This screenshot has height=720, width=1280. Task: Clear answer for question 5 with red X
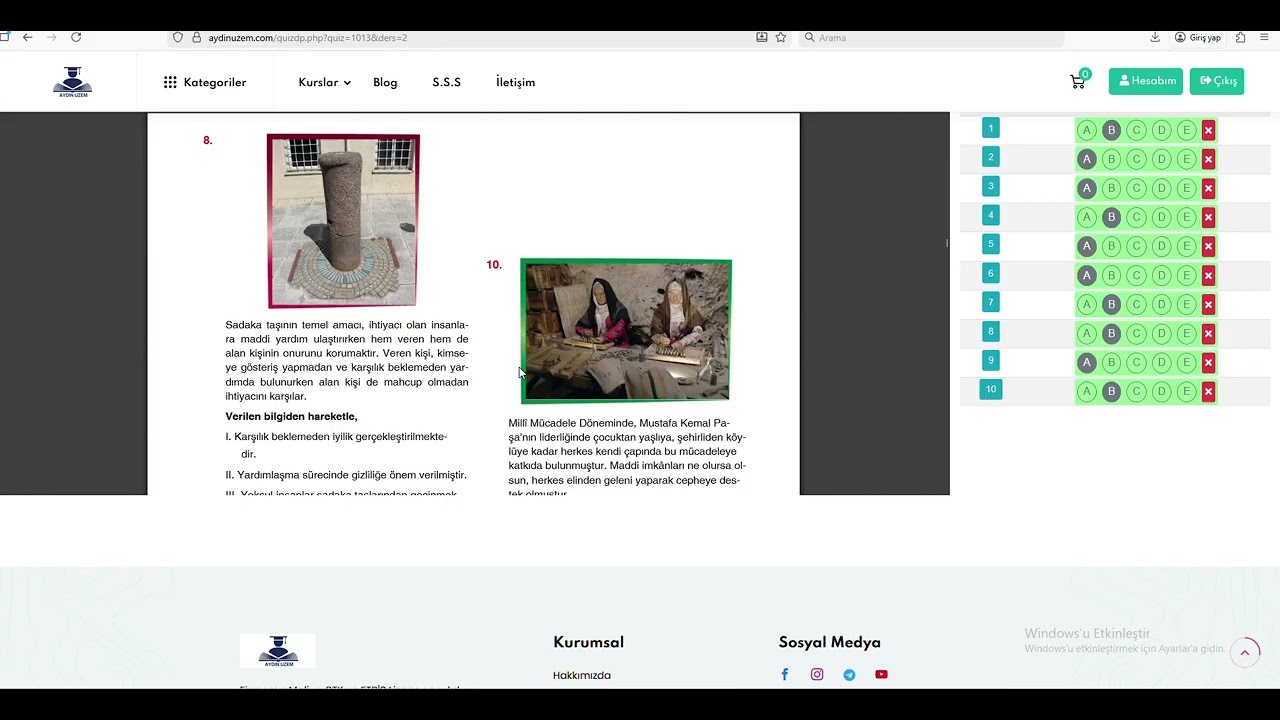tap(1208, 246)
